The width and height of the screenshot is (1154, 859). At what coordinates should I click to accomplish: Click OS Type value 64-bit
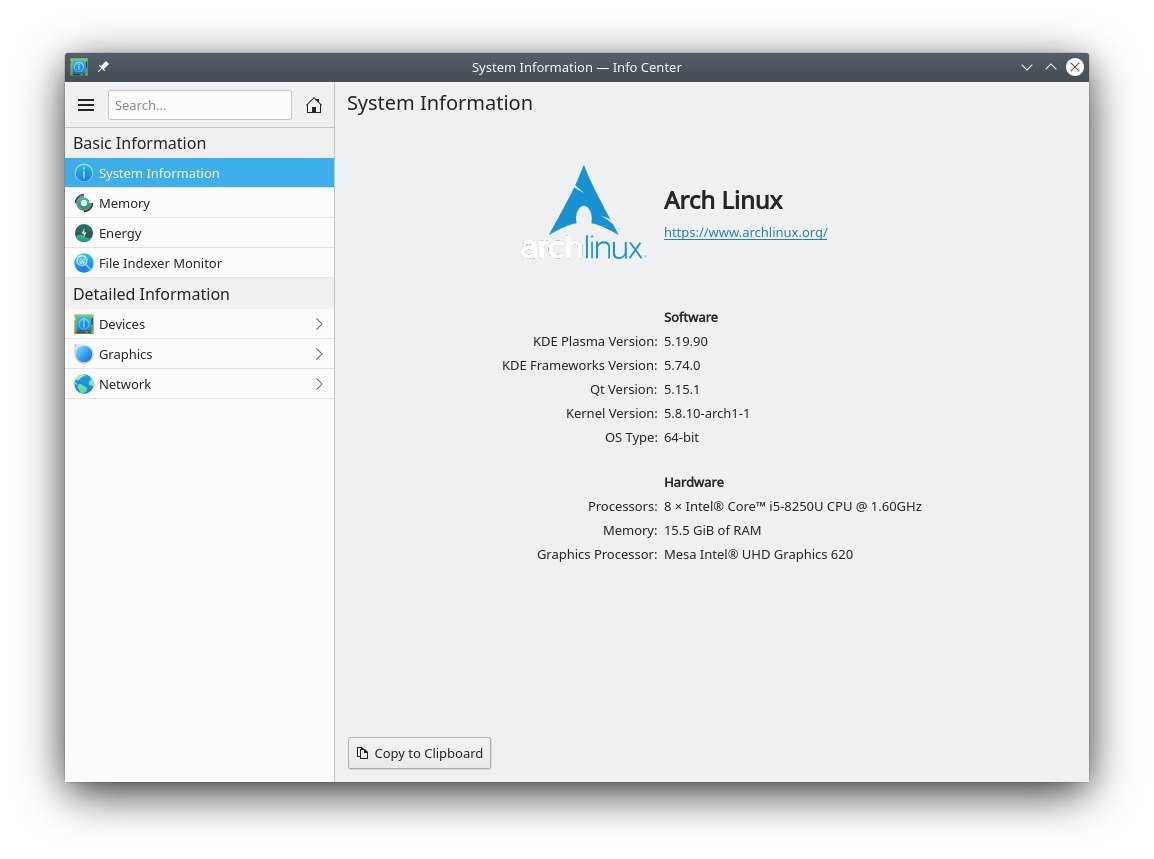tap(682, 437)
